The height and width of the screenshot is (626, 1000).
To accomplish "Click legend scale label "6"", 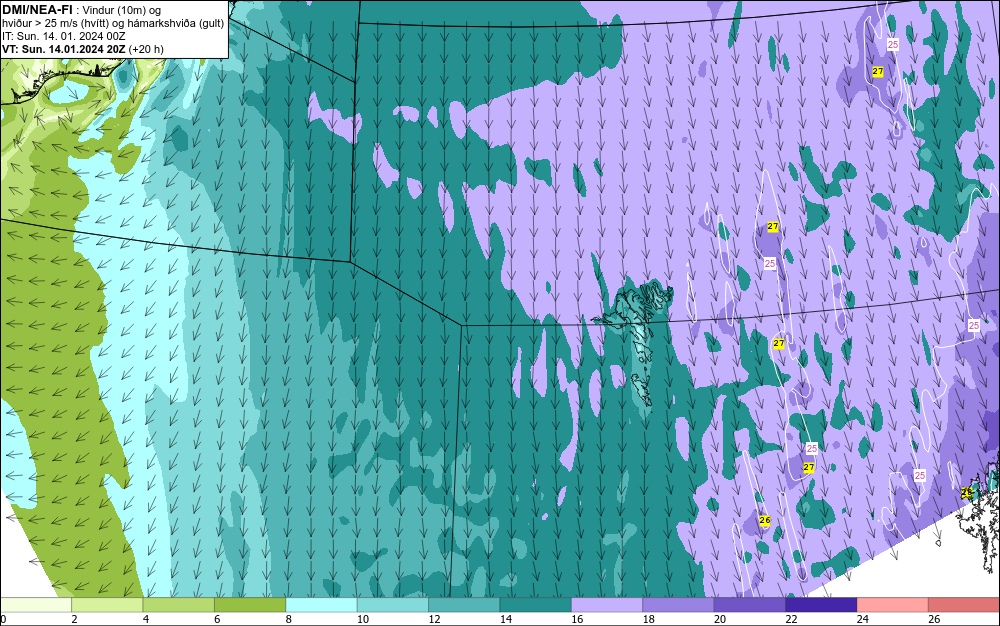I will tap(217, 619).
